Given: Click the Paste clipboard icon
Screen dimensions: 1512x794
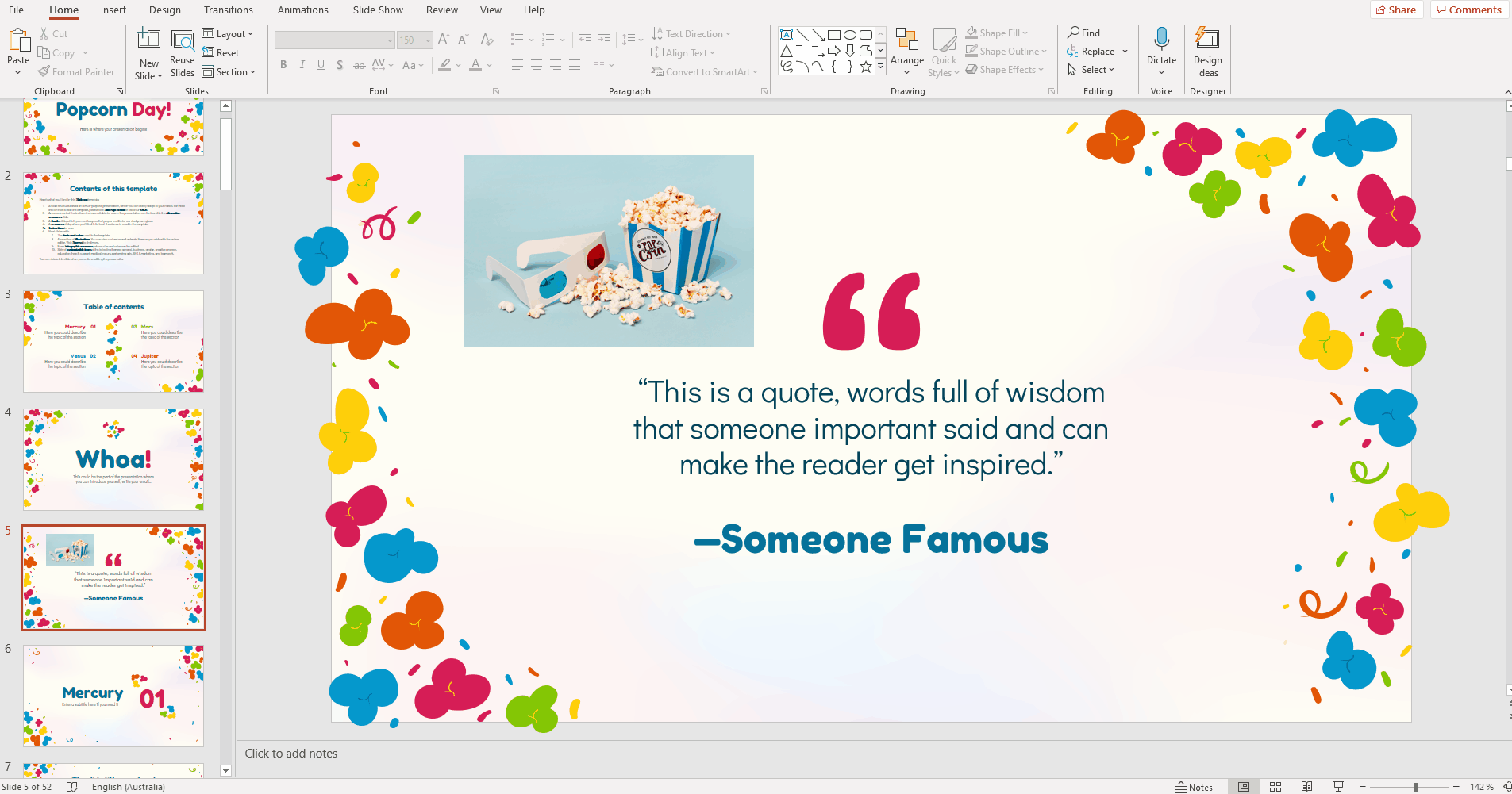Looking at the screenshot, I should point(18,40).
